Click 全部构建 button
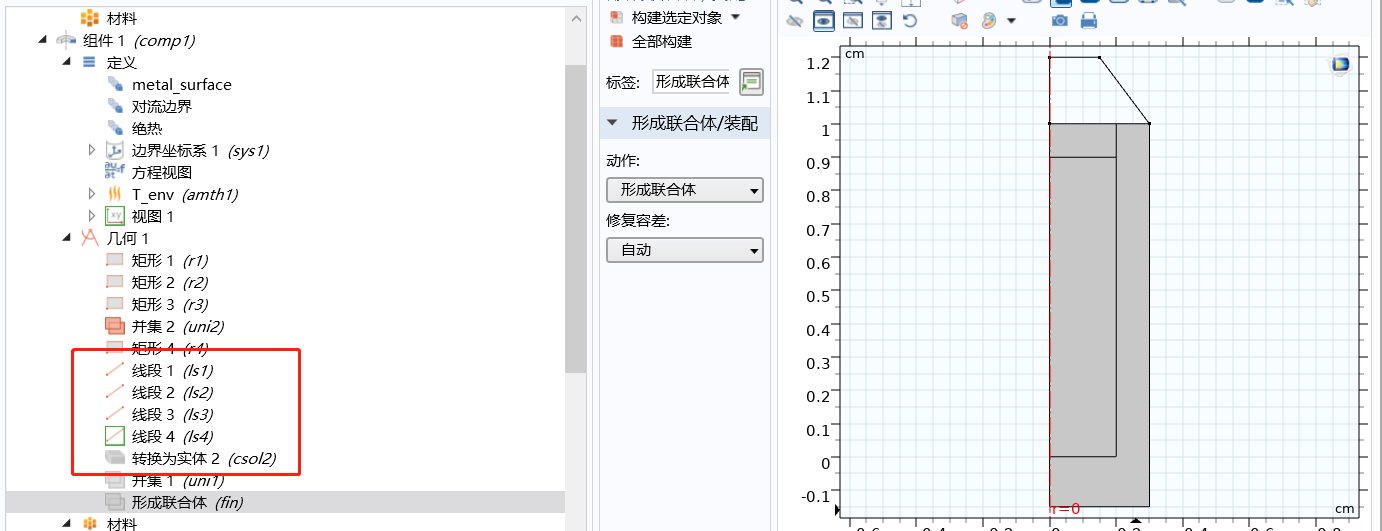 pos(650,41)
